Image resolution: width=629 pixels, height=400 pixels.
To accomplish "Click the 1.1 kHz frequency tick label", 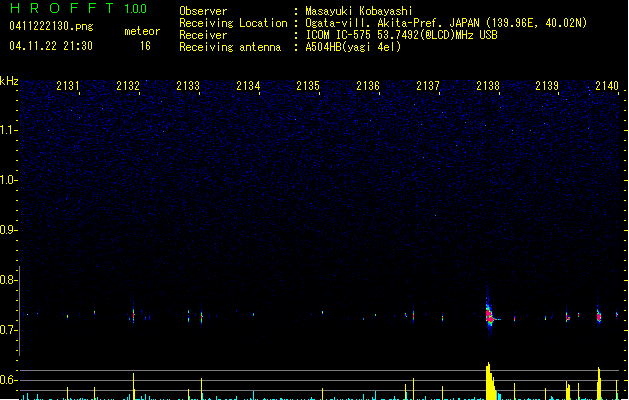I will point(8,130).
